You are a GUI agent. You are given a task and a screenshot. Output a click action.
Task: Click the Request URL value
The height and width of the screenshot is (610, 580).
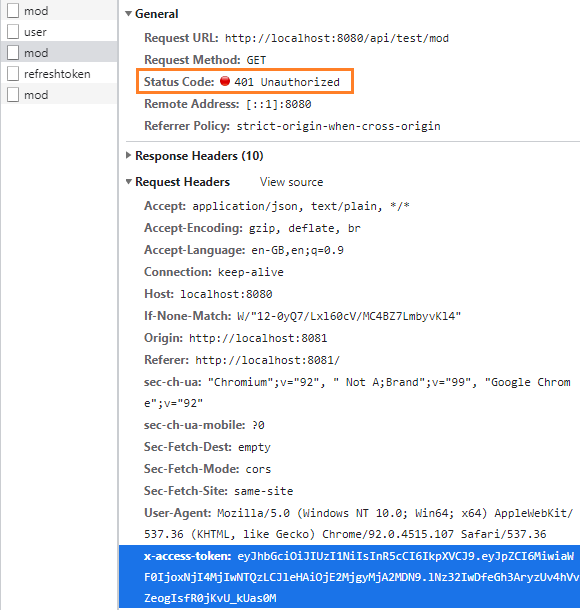point(336,38)
